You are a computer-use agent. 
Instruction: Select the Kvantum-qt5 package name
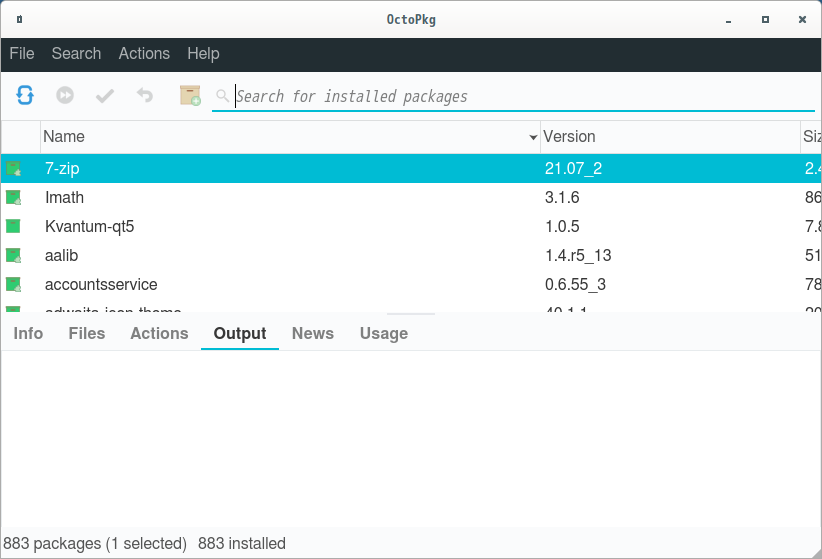tap(90, 227)
